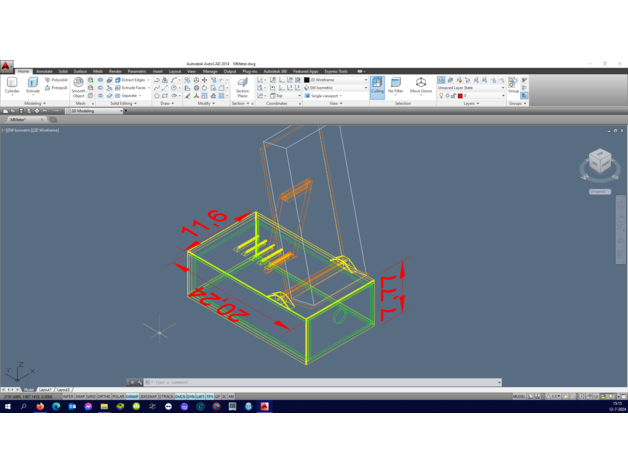Toggle ORTHO mode in status bar
The width and height of the screenshot is (628, 472).
point(103,396)
